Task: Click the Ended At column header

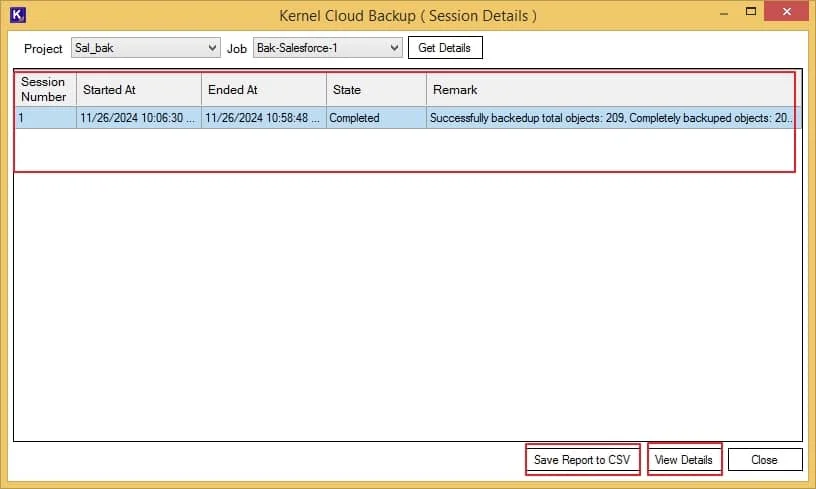Action: tap(264, 89)
